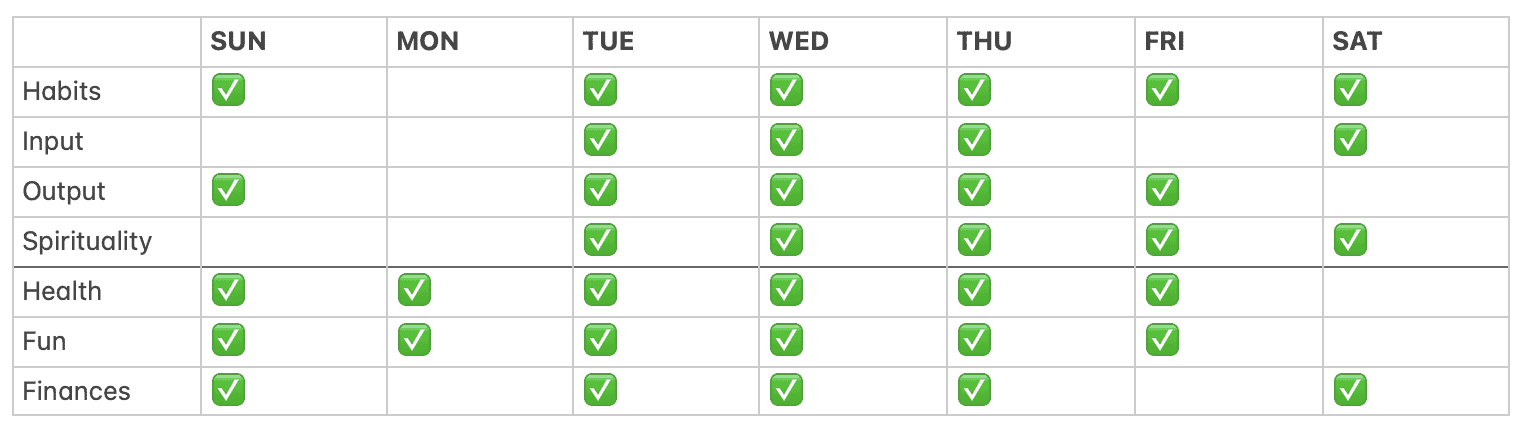The image size is (1522, 438).
Task: Select the SUN column header
Action: coord(238,41)
